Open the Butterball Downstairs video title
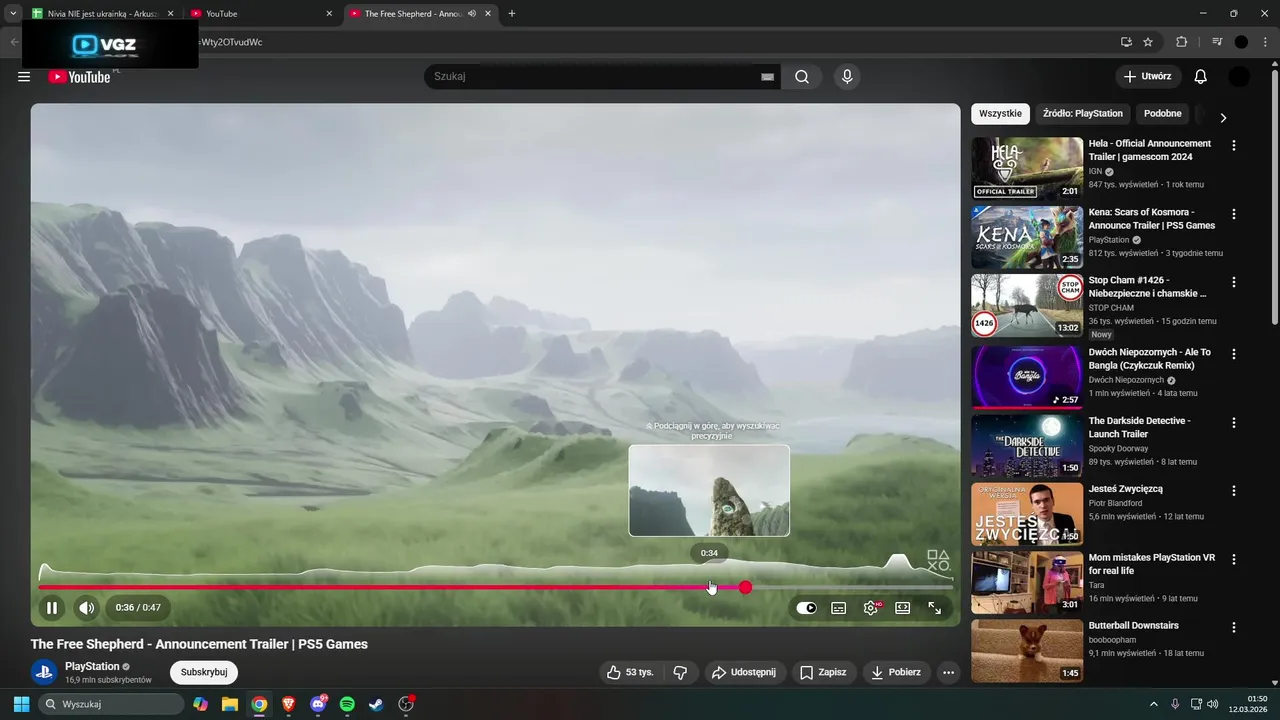The width and height of the screenshot is (1280, 720). click(x=1133, y=626)
